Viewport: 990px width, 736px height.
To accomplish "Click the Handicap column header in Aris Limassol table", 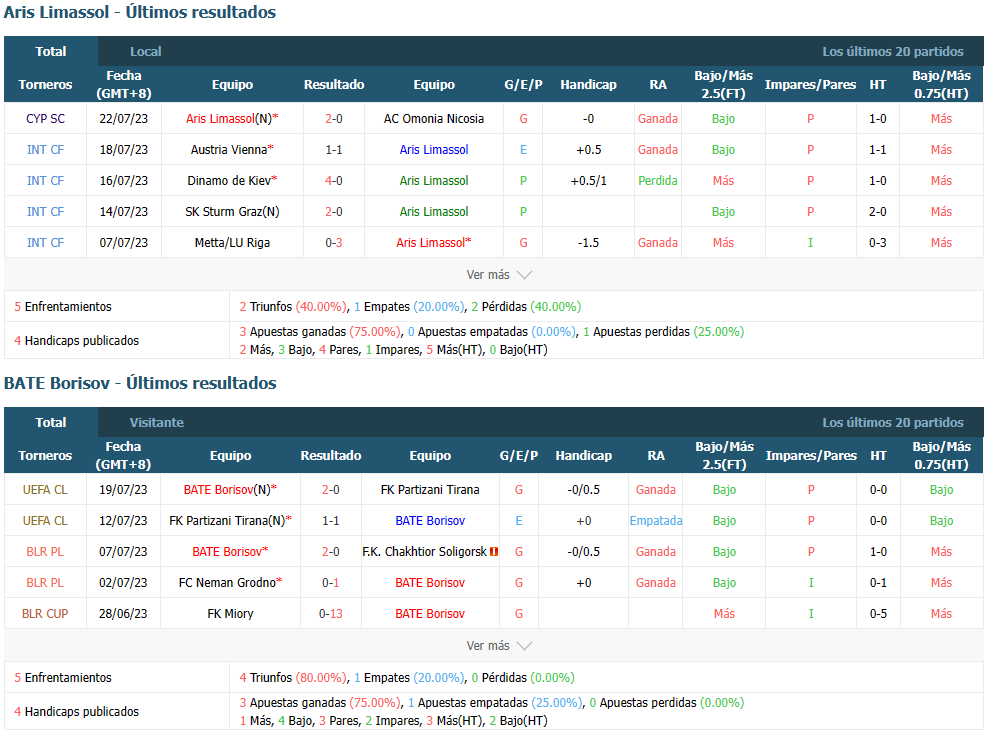I will tap(588, 85).
